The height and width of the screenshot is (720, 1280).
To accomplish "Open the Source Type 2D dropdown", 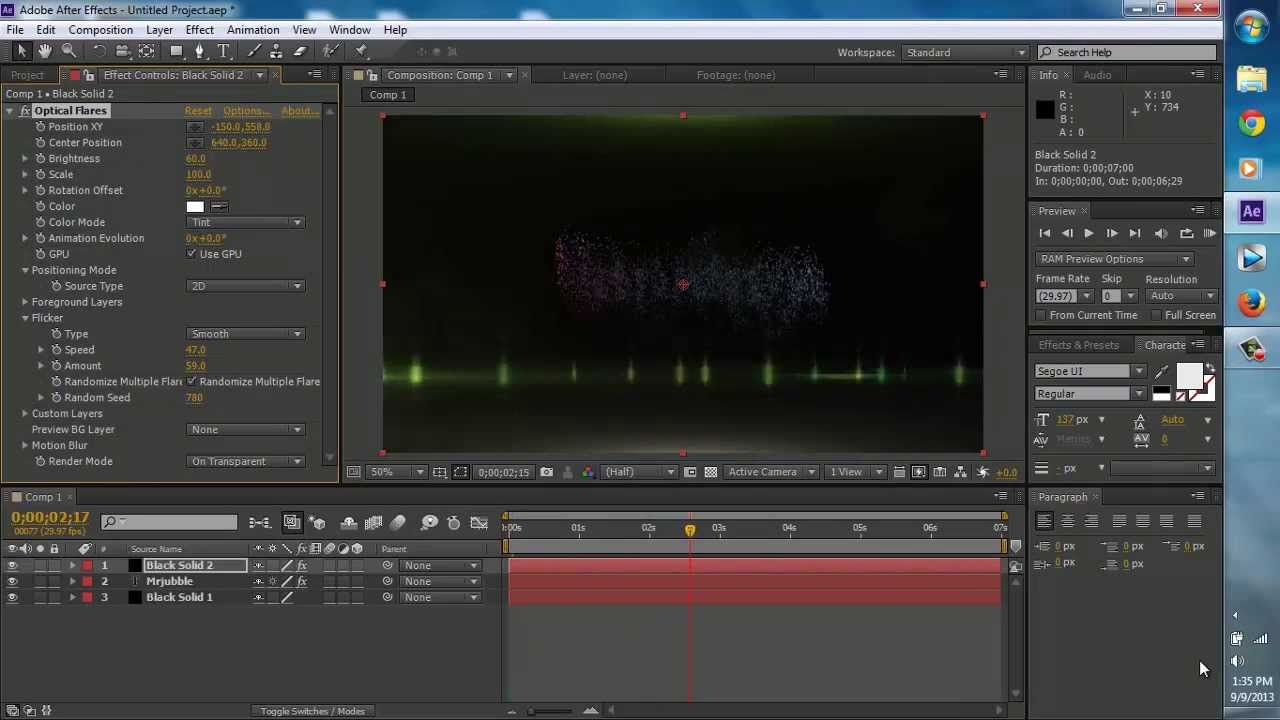I will pyautogui.click(x=246, y=287).
